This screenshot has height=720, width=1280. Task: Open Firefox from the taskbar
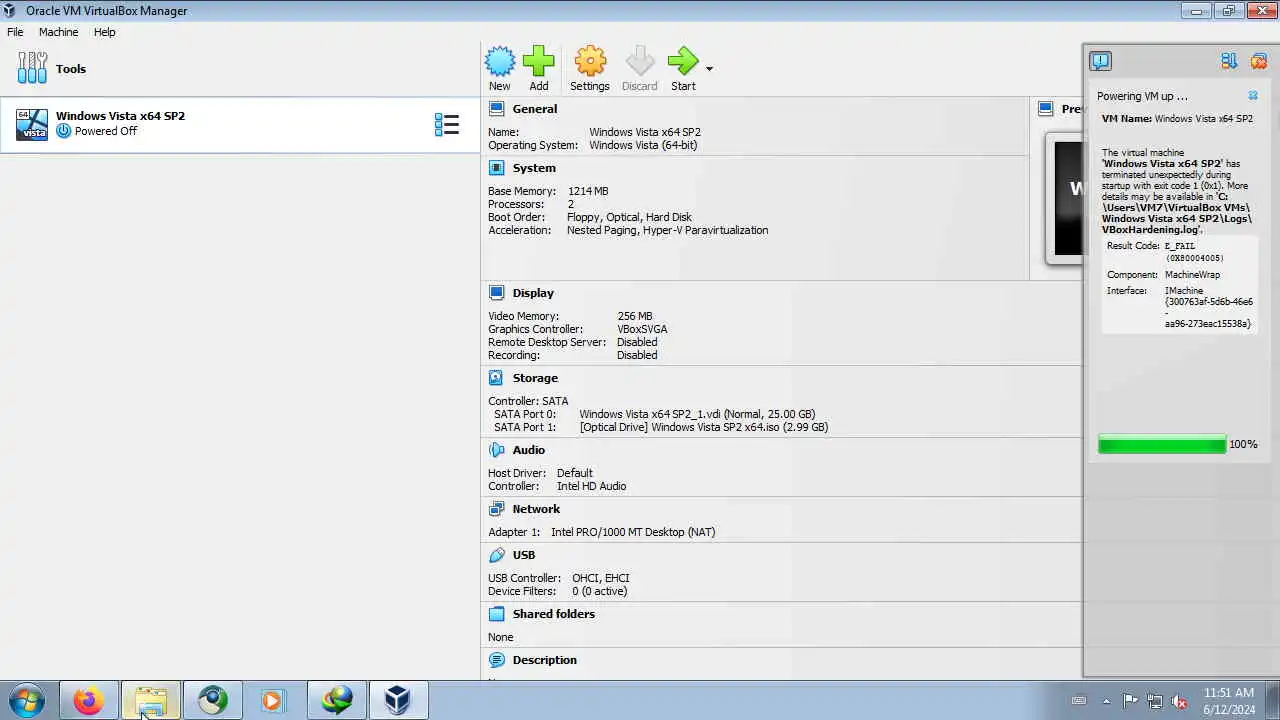(88, 701)
